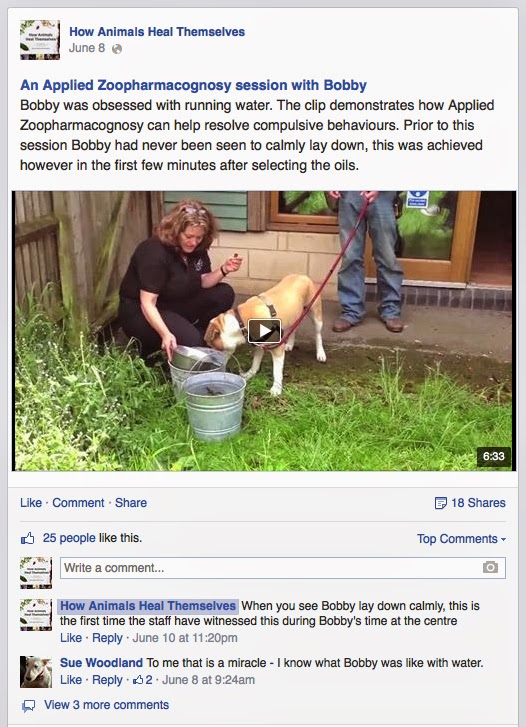Image resolution: width=526 pixels, height=727 pixels.
Task: Open the Applied Zoopharmacognosy session title link
Action: (193, 85)
